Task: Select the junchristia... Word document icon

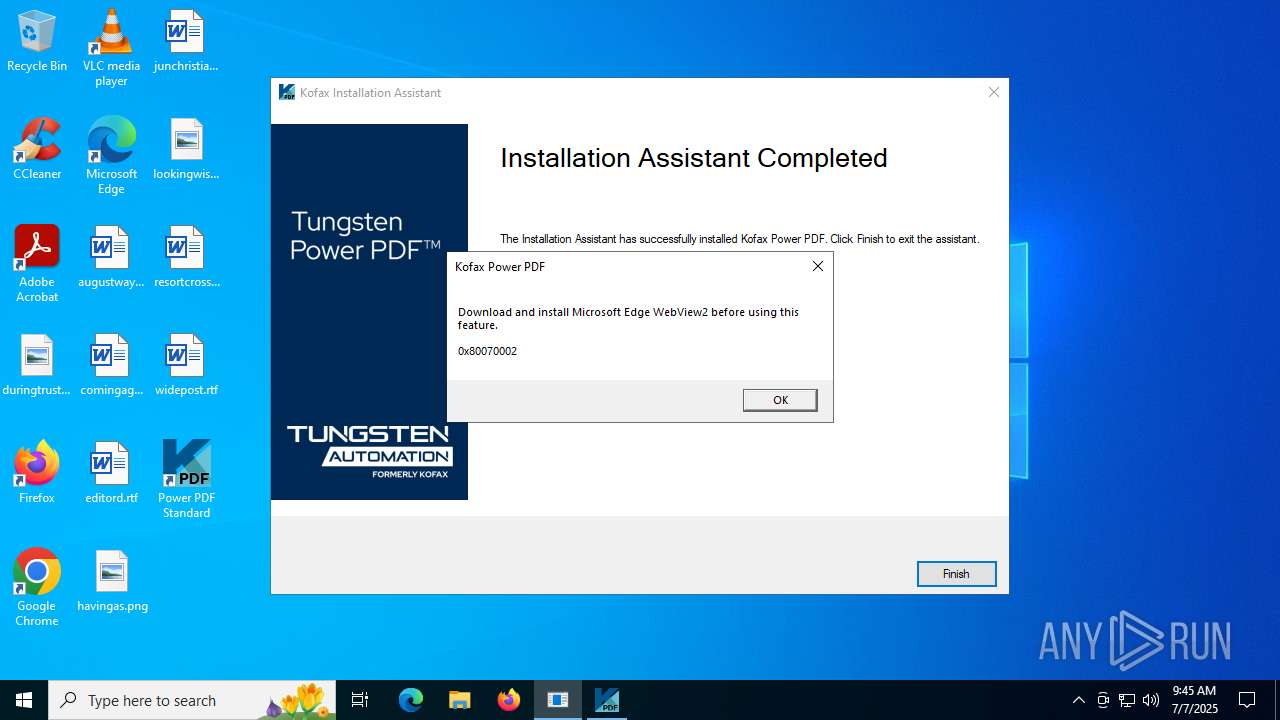Action: tap(186, 42)
